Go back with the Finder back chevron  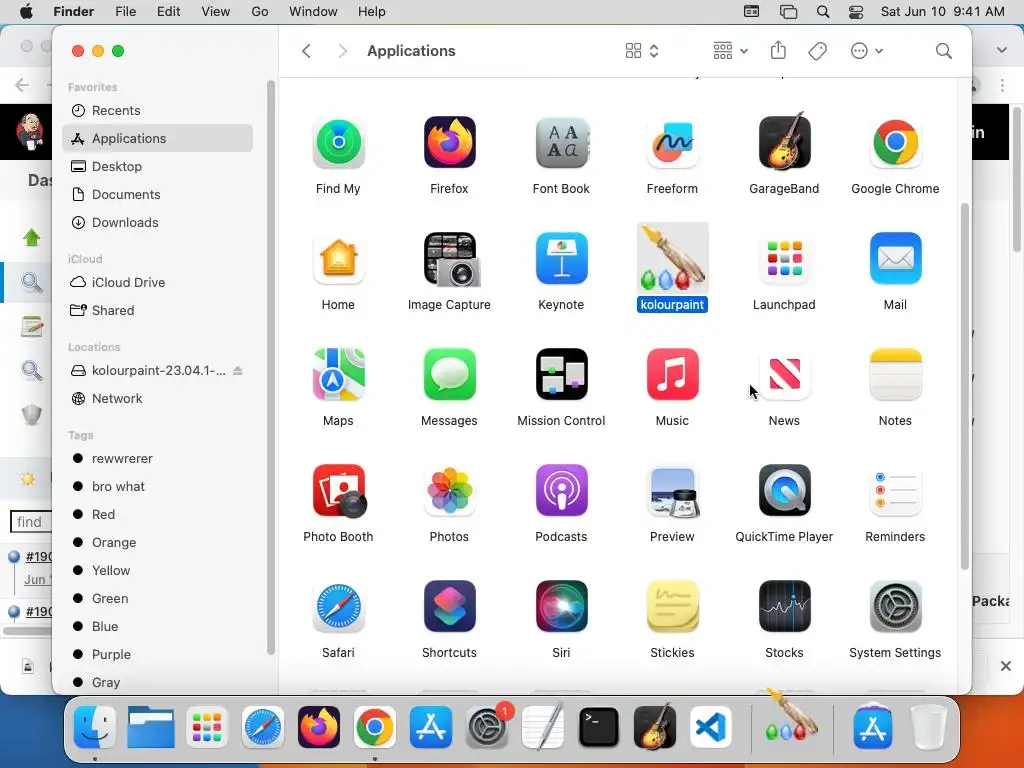tap(306, 51)
